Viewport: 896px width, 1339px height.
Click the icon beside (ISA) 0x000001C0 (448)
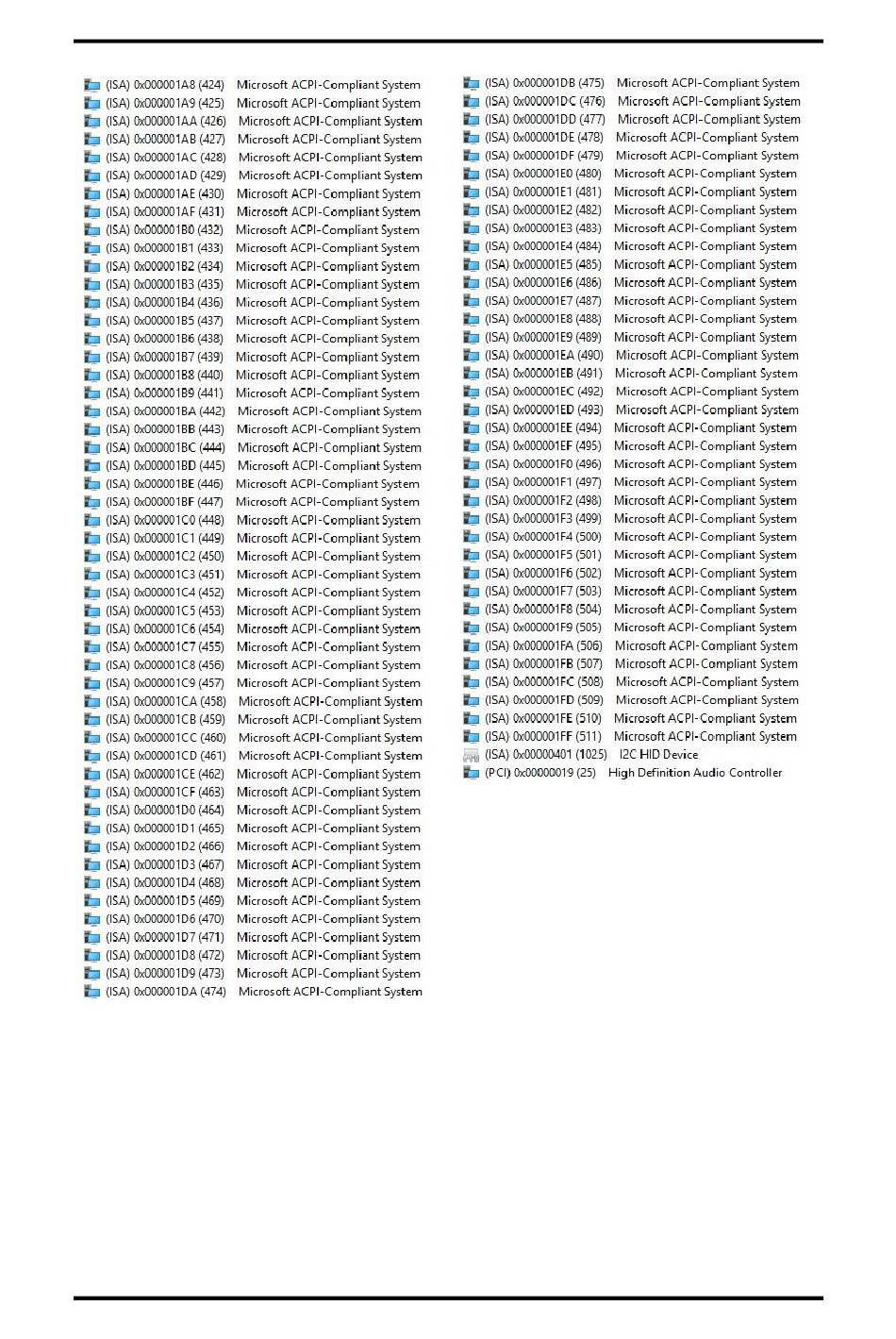point(92,520)
